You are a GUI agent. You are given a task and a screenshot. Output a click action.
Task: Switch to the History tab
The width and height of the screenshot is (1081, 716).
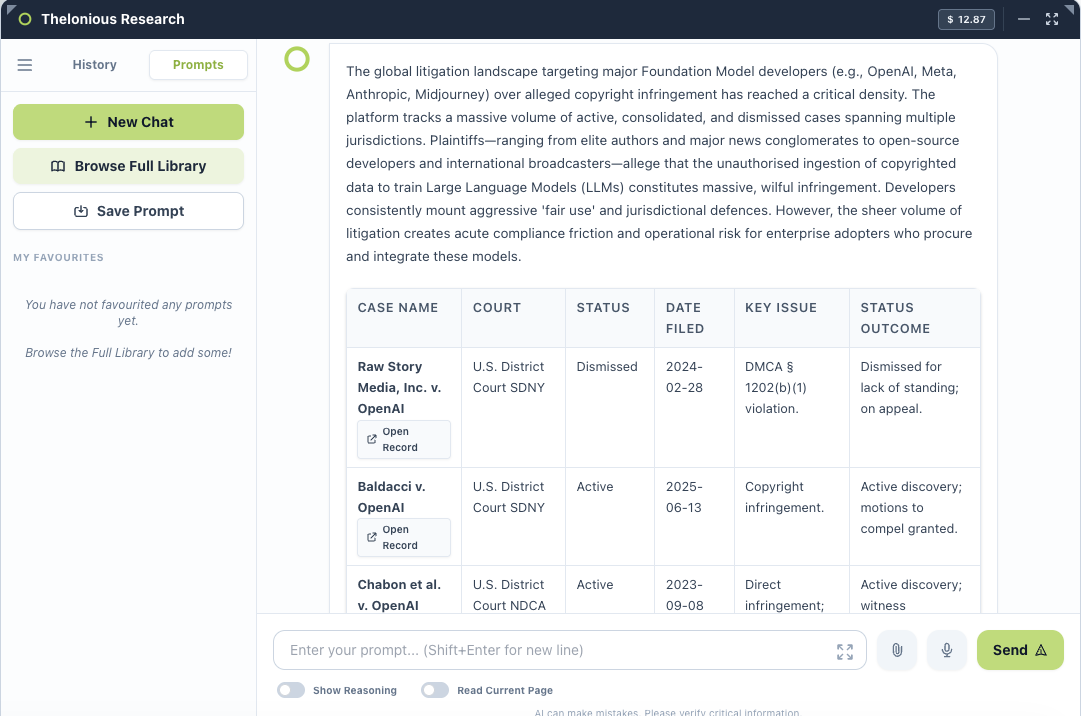[94, 65]
